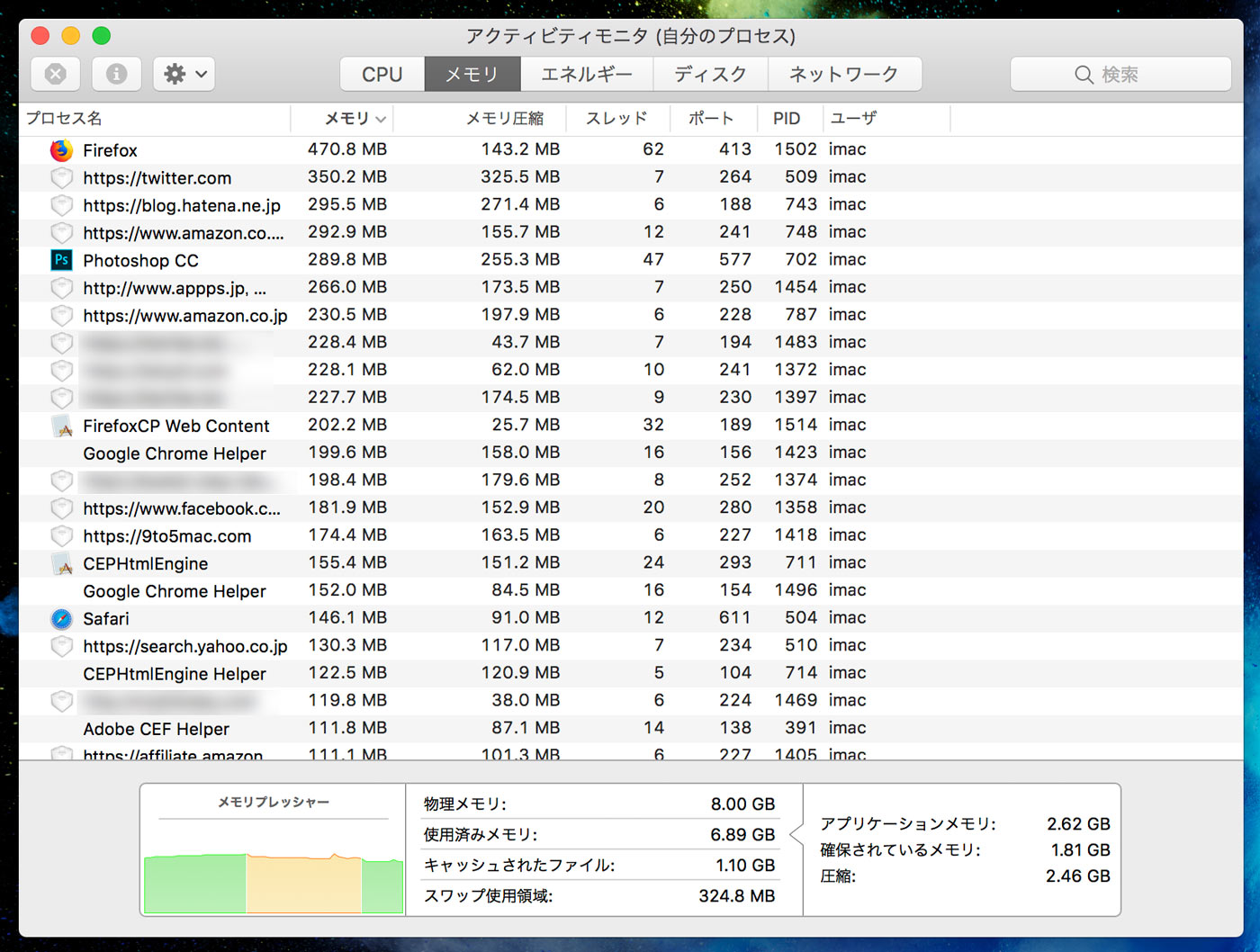Click the quit process stop icon
Viewport: 1260px width, 952px height.
(56, 74)
